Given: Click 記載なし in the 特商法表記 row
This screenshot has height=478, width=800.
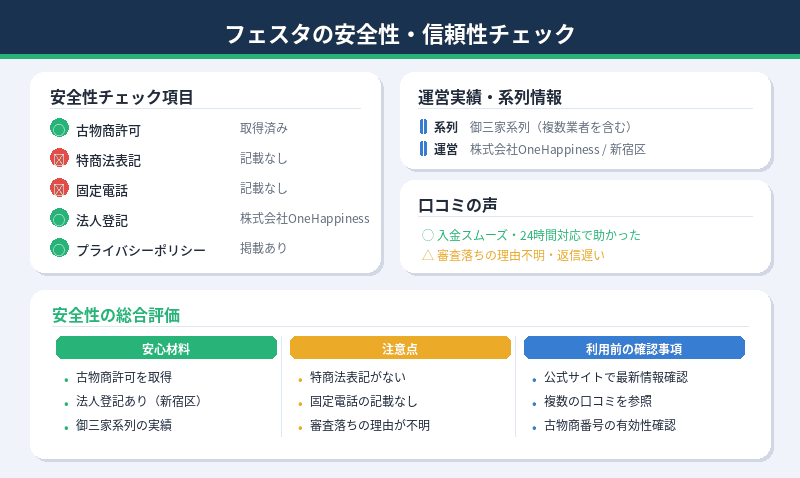Looking at the screenshot, I should (264, 158).
